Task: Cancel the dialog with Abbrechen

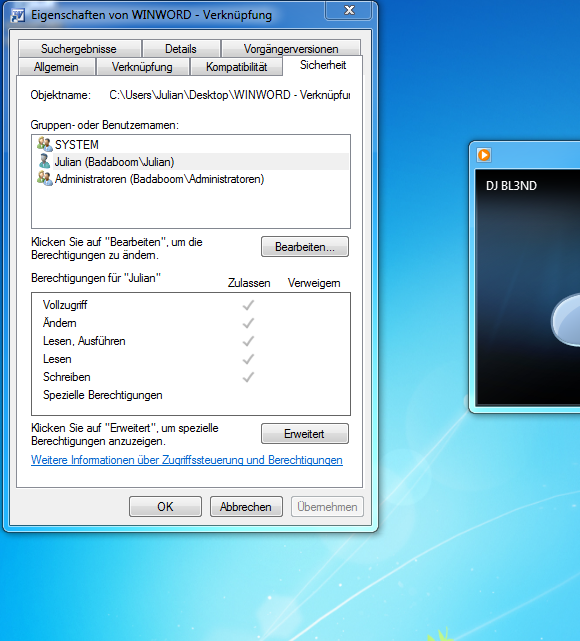Action: (246, 507)
